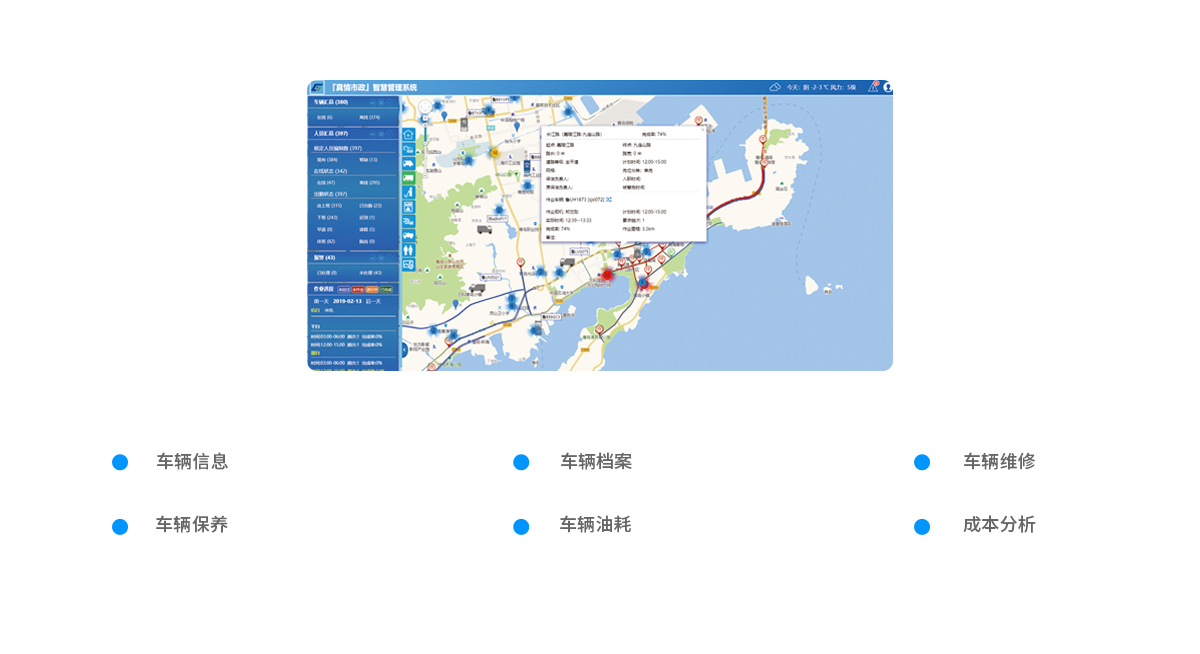This screenshot has width=1200, height=654.
Task: Click 核定人员编制数 (397)
Action: point(338,148)
